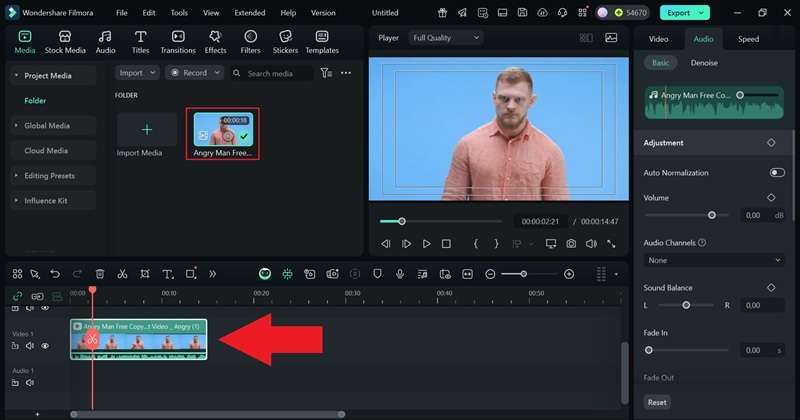Open the Effects tab
The height and width of the screenshot is (420, 800).
point(215,42)
